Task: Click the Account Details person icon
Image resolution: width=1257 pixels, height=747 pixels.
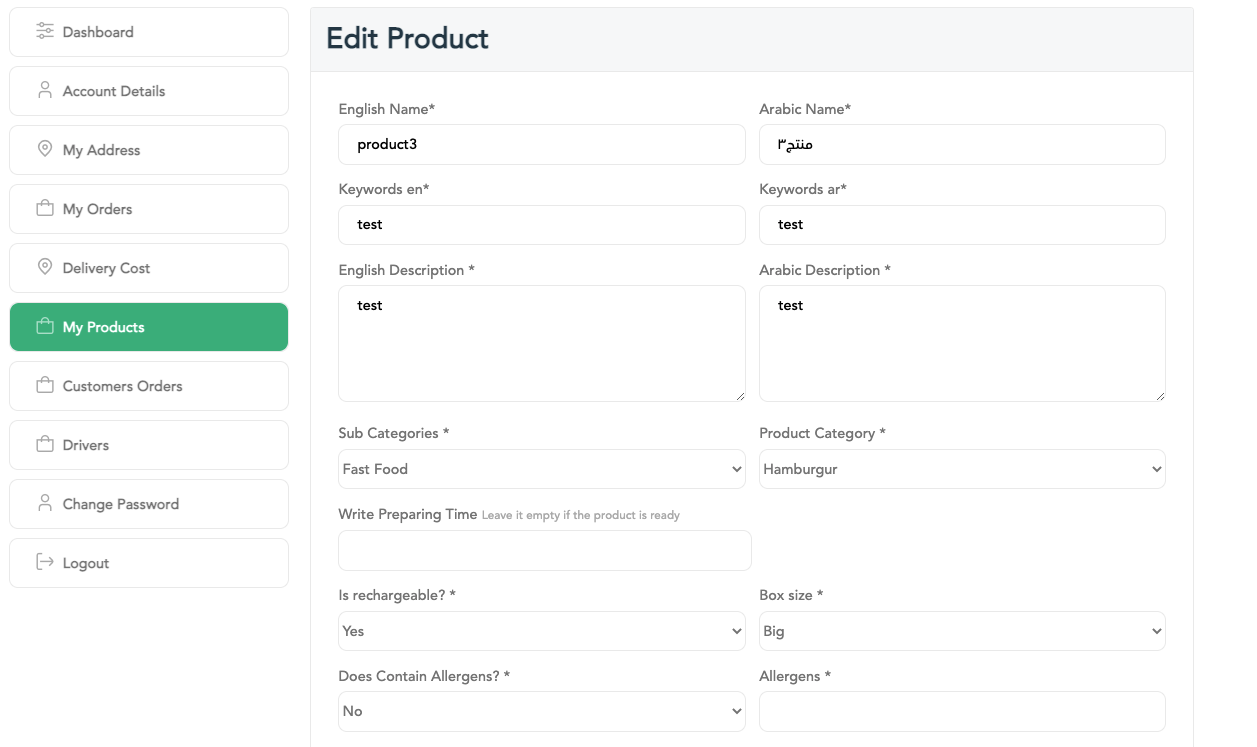Action: tap(44, 91)
